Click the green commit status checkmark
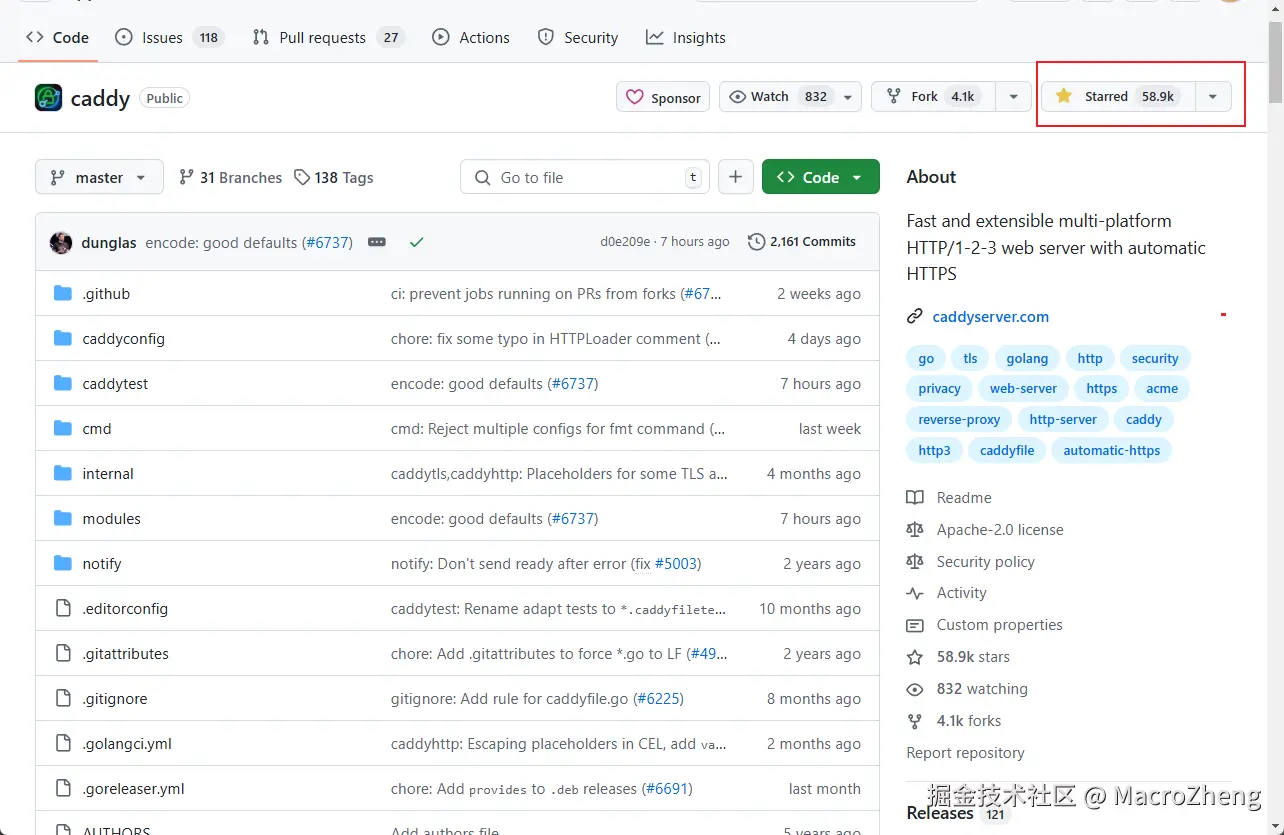The width and height of the screenshot is (1284, 835). click(x=417, y=242)
